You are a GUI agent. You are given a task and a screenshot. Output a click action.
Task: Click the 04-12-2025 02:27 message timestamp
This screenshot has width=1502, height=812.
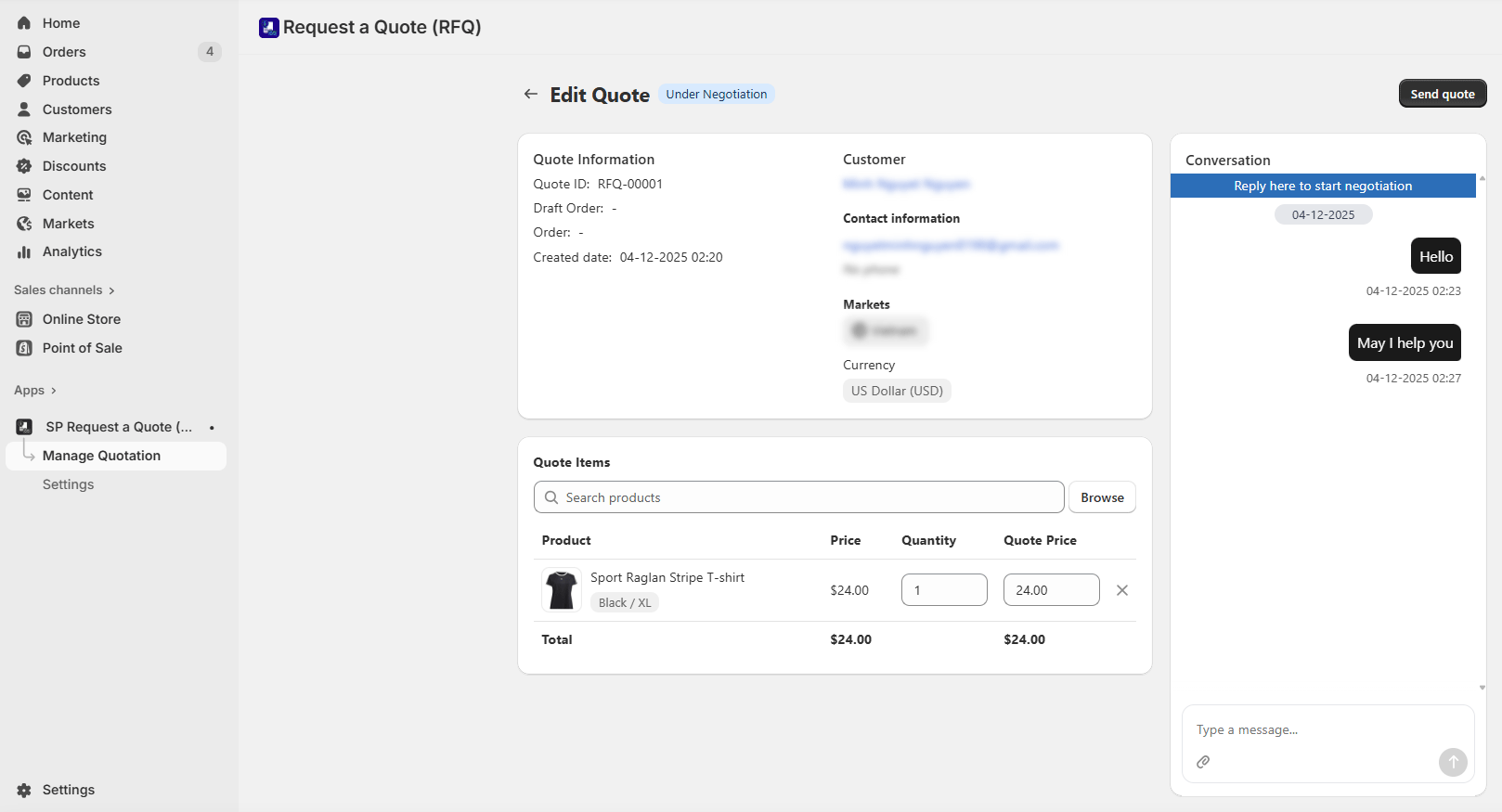pyautogui.click(x=1414, y=379)
